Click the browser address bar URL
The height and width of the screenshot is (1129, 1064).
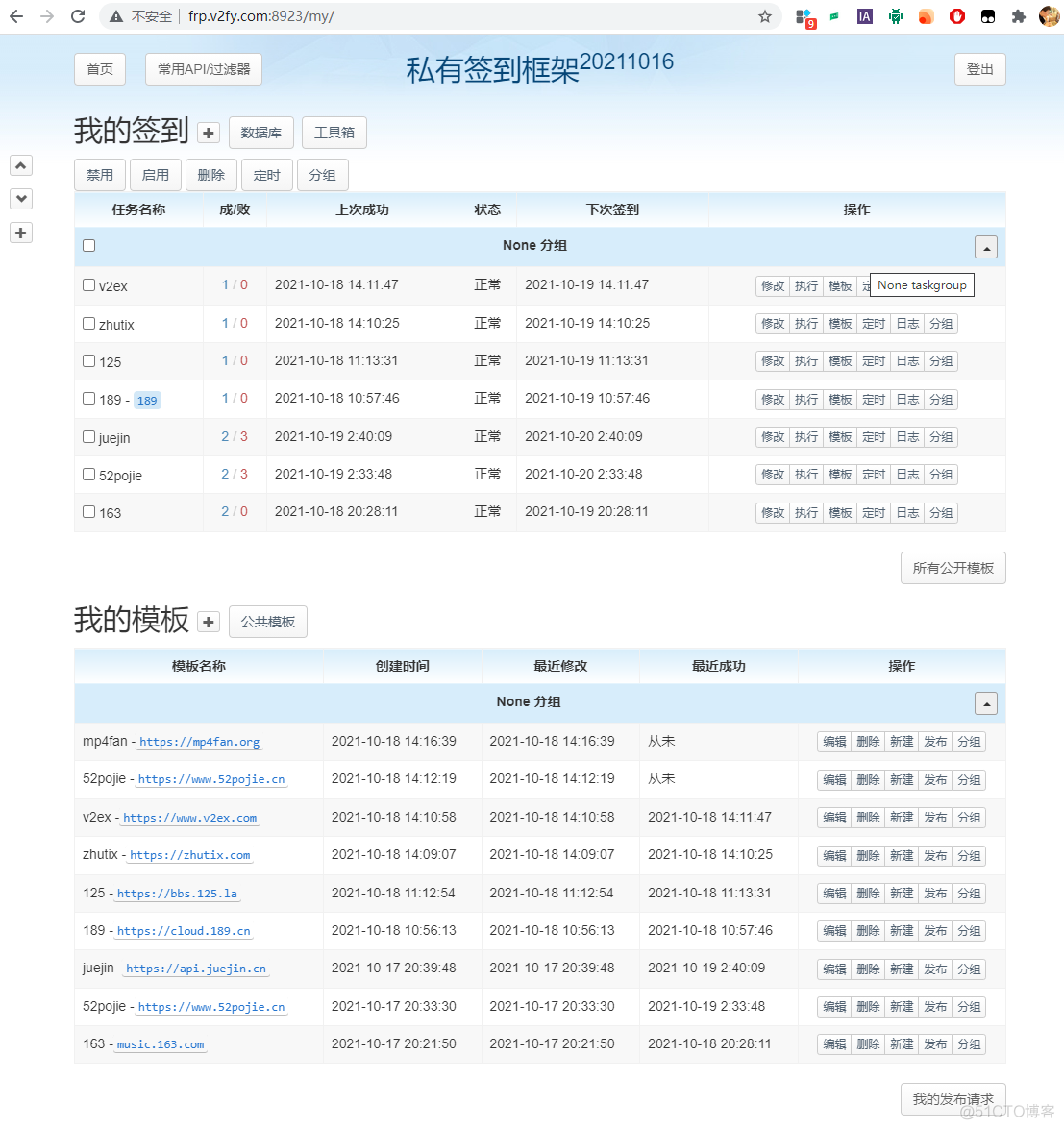click(x=260, y=15)
